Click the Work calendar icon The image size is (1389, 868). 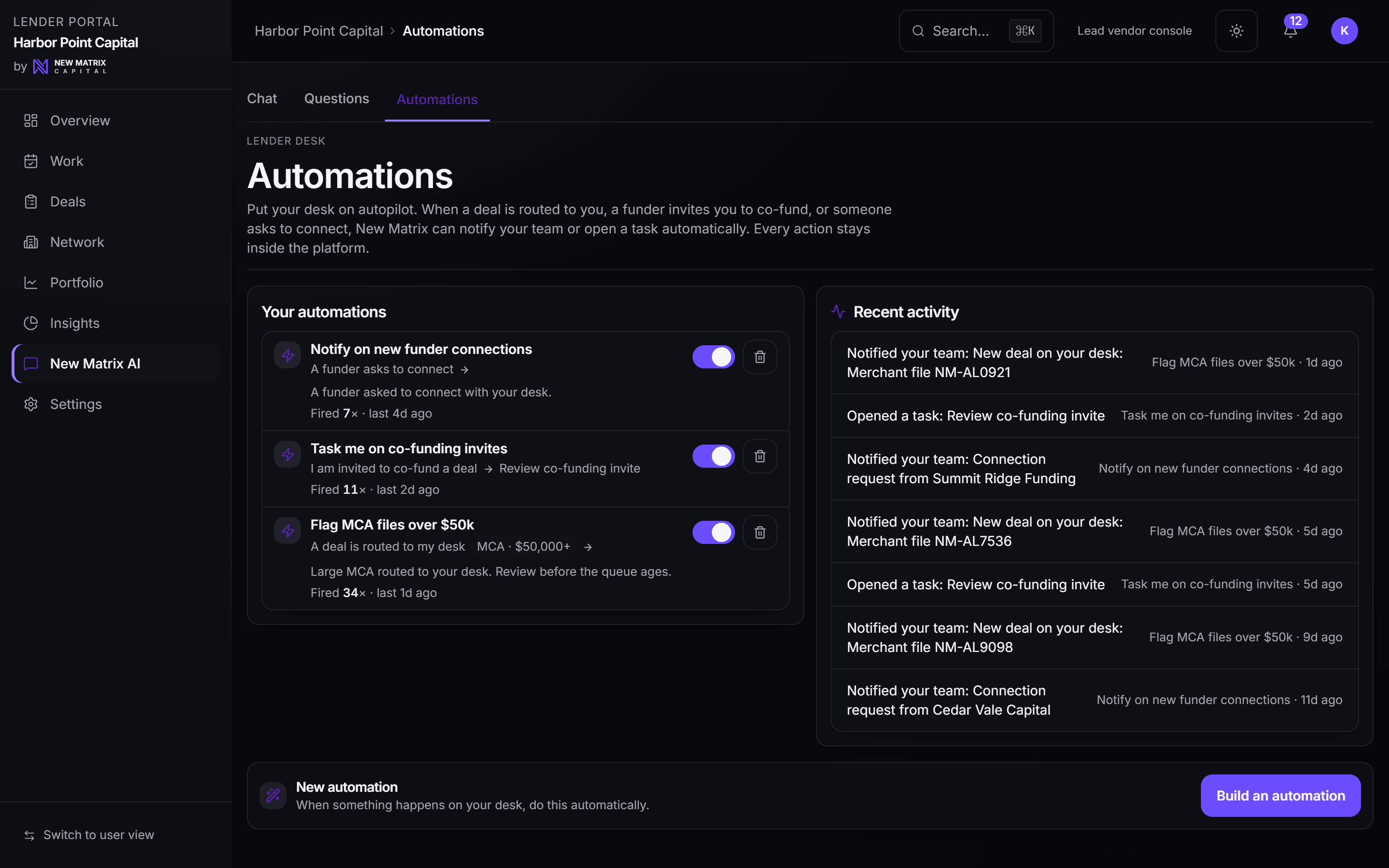click(x=31, y=162)
